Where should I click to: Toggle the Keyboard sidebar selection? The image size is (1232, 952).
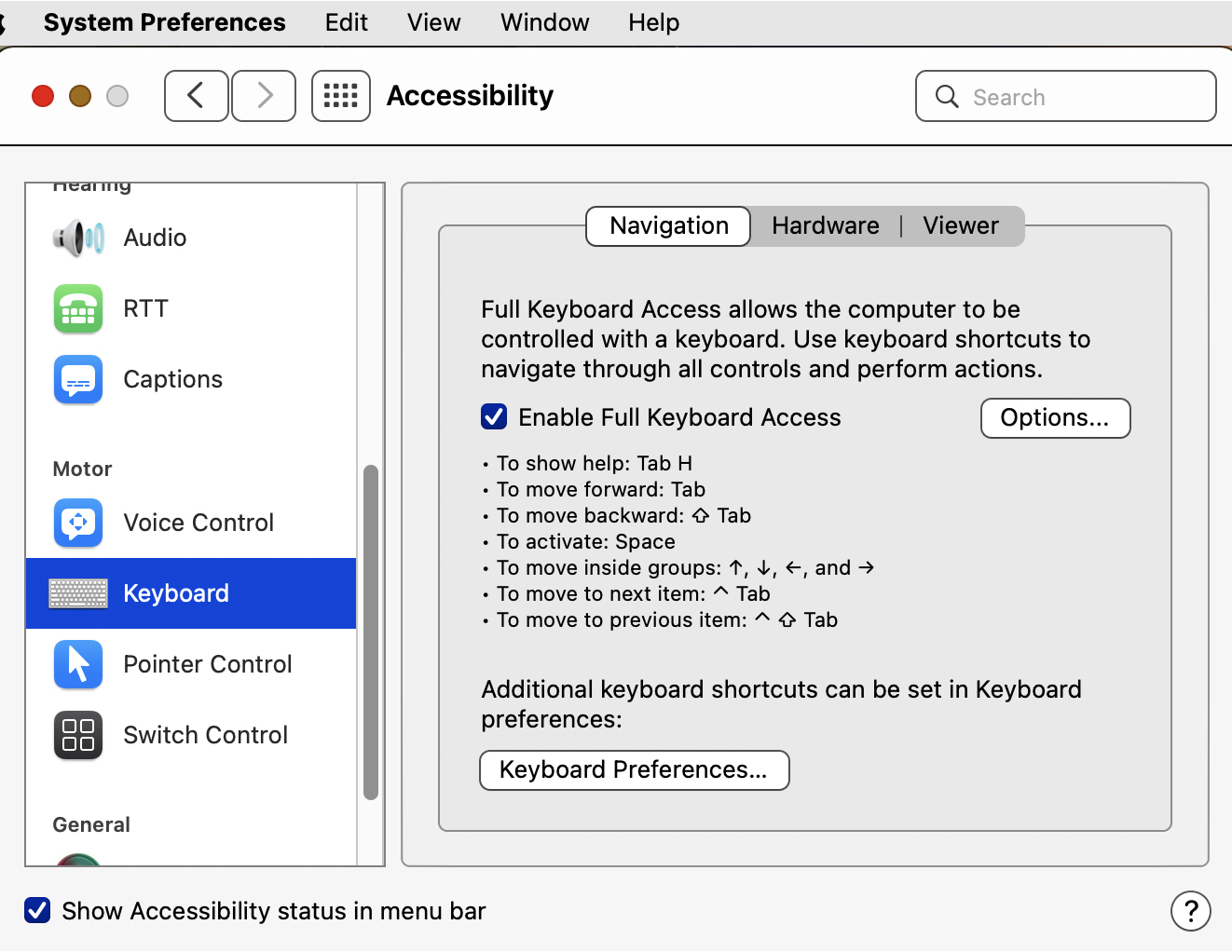[175, 593]
